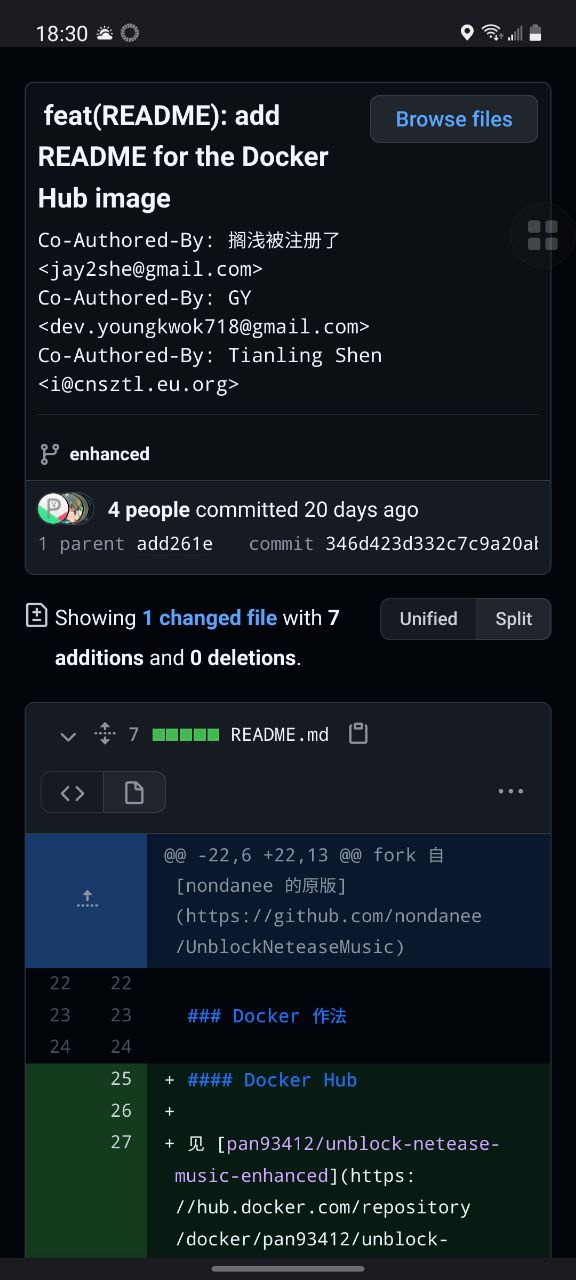Show source diff with code icon
The height and width of the screenshot is (1280, 576).
72,793
